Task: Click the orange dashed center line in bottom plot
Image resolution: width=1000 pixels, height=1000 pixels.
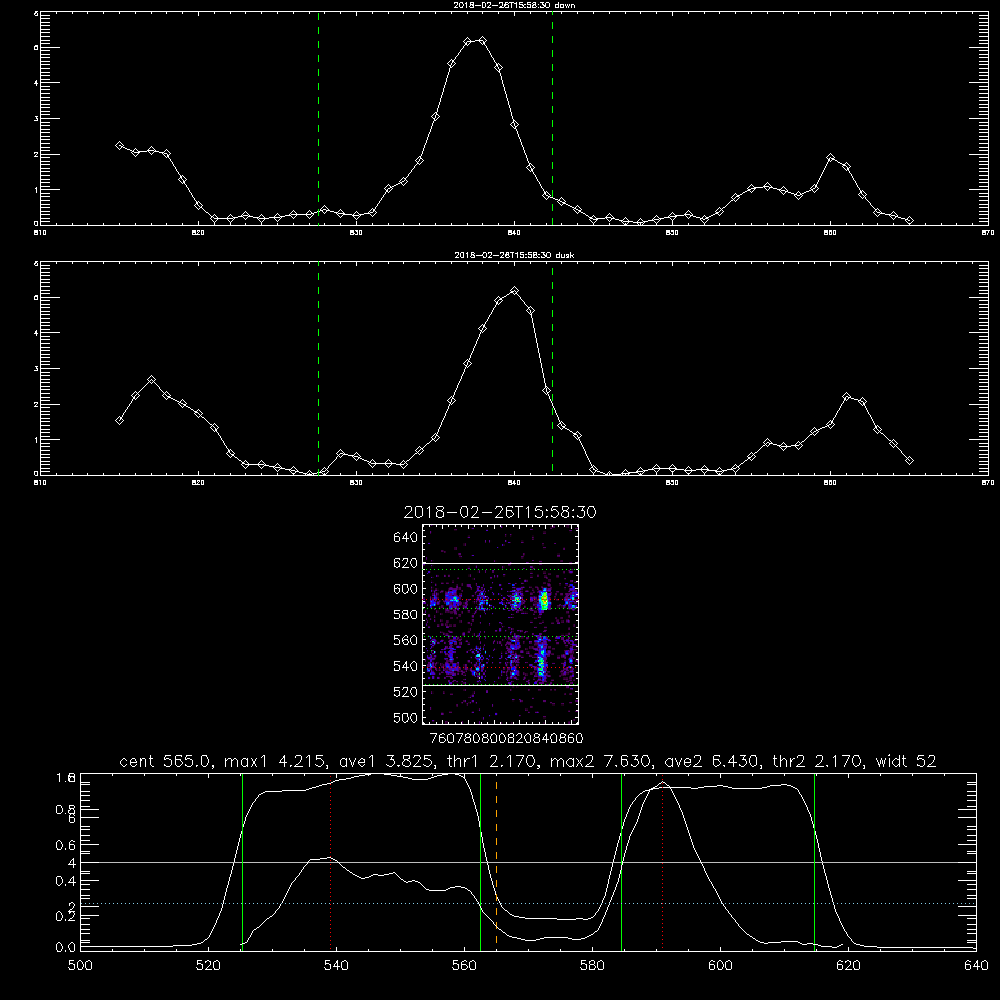Action: pyautogui.click(x=496, y=861)
